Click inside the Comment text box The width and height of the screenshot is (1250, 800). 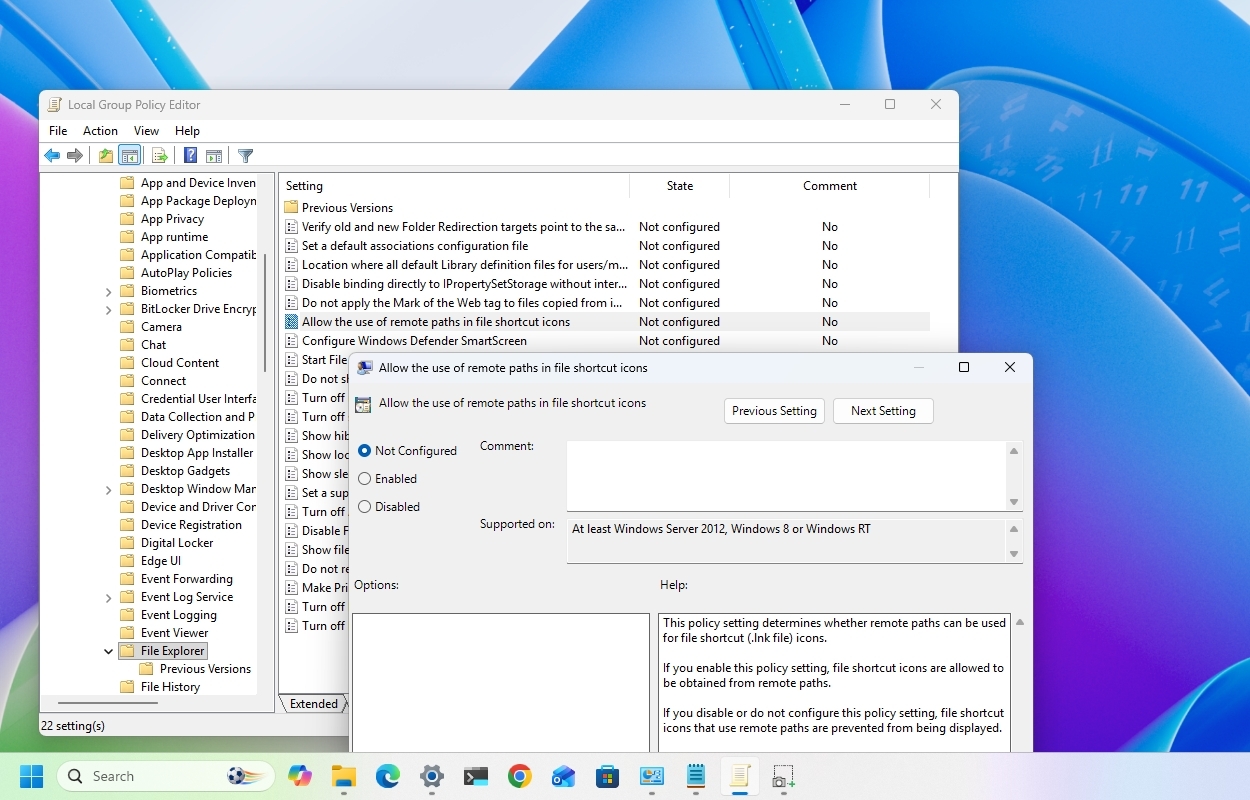coord(786,476)
